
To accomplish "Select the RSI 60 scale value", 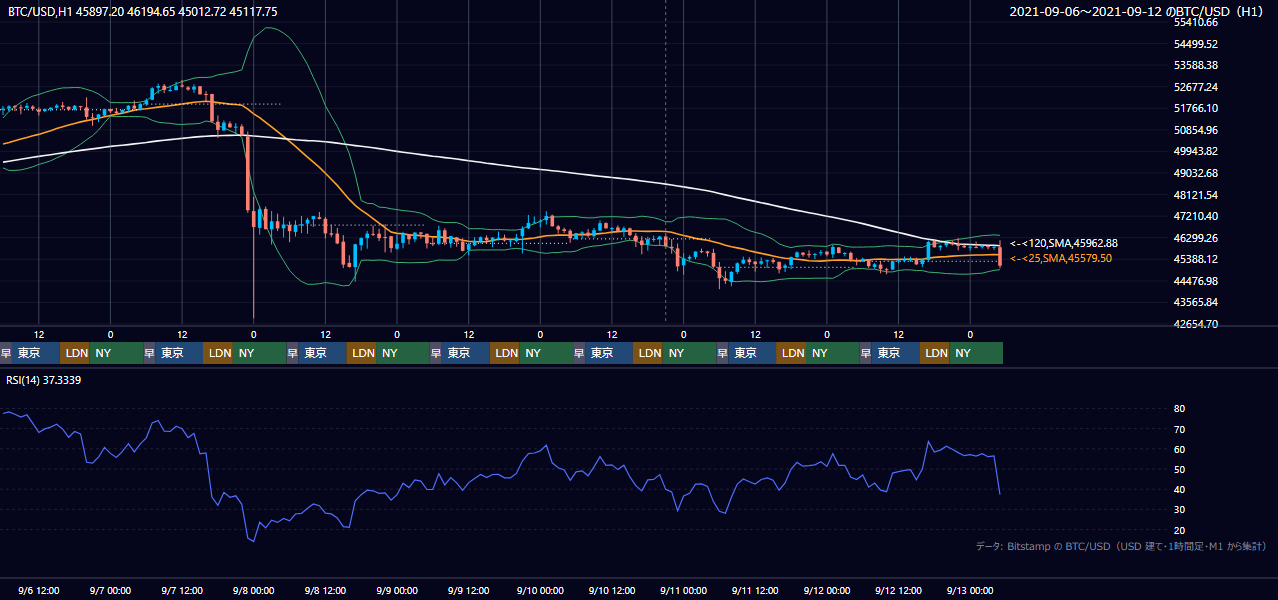I will (x=1180, y=449).
